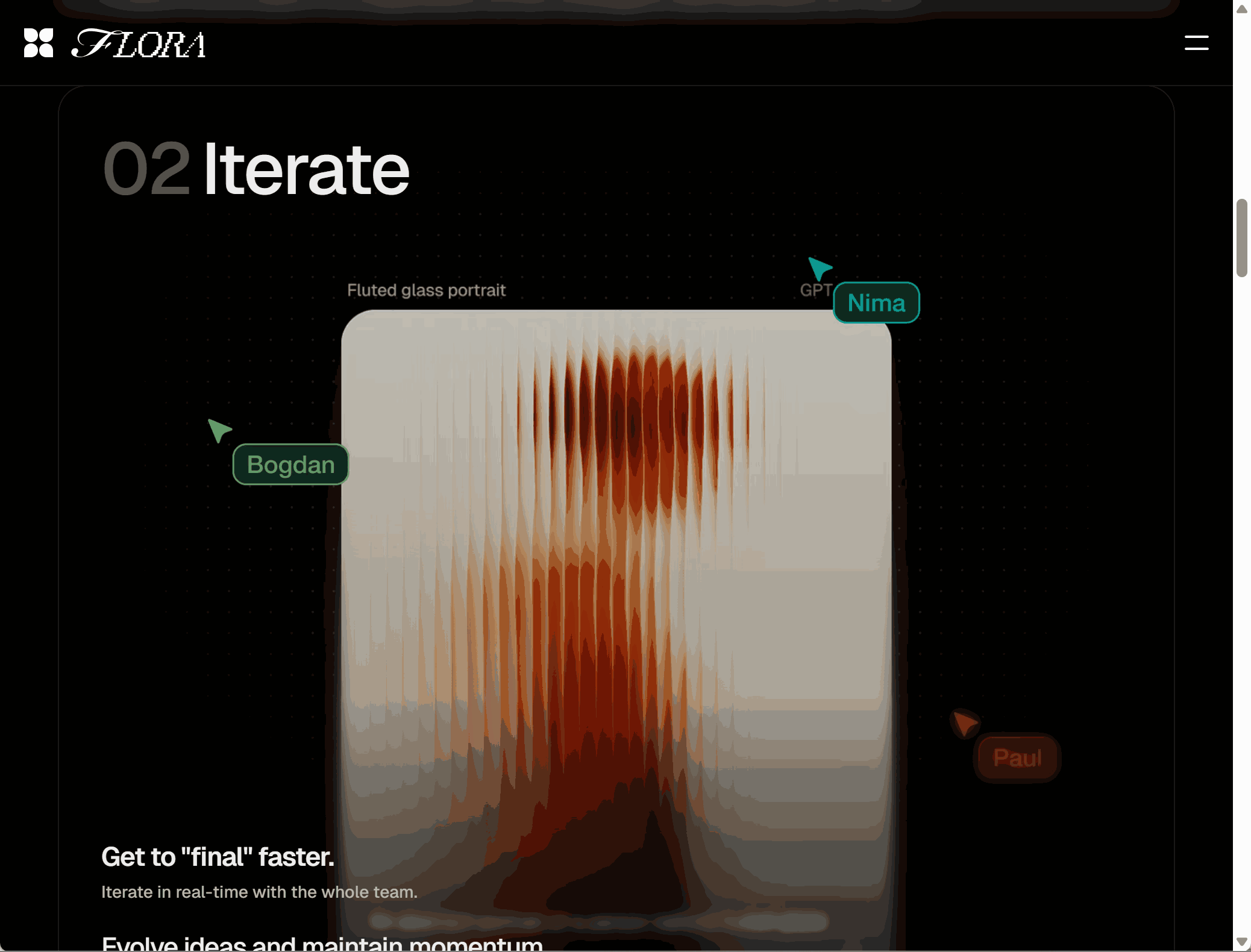
Task: Click the GPT model label
Action: coord(815,290)
